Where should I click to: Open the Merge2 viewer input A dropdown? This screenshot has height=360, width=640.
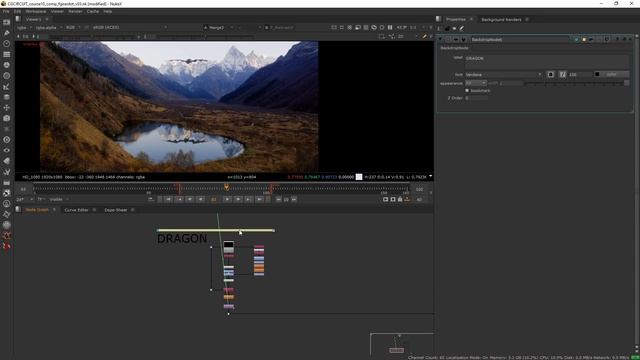click(x=219, y=27)
